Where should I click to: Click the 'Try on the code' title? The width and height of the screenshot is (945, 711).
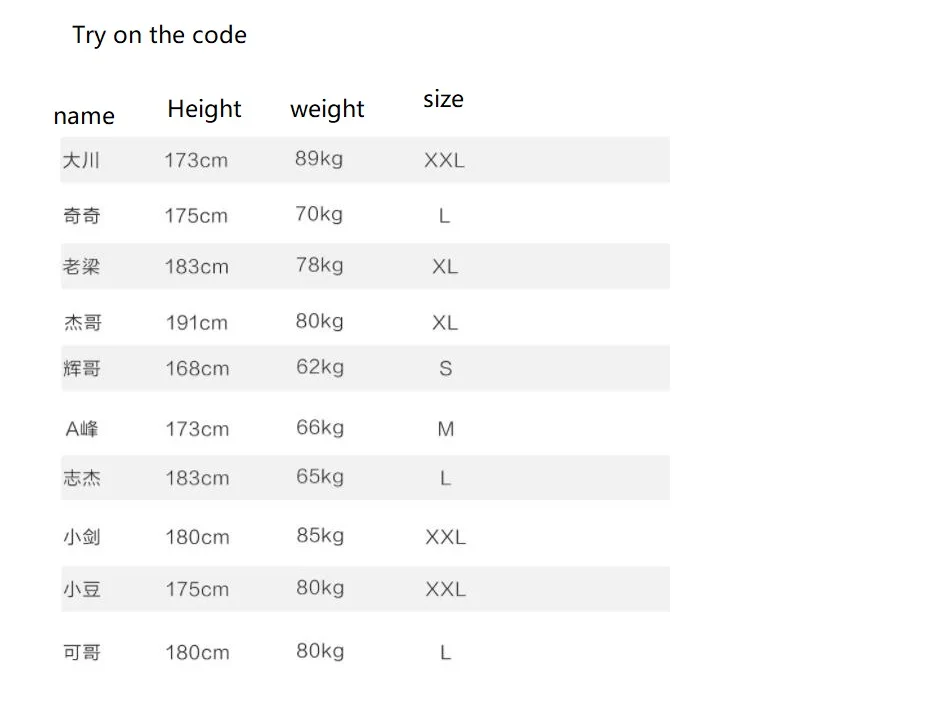point(159,36)
